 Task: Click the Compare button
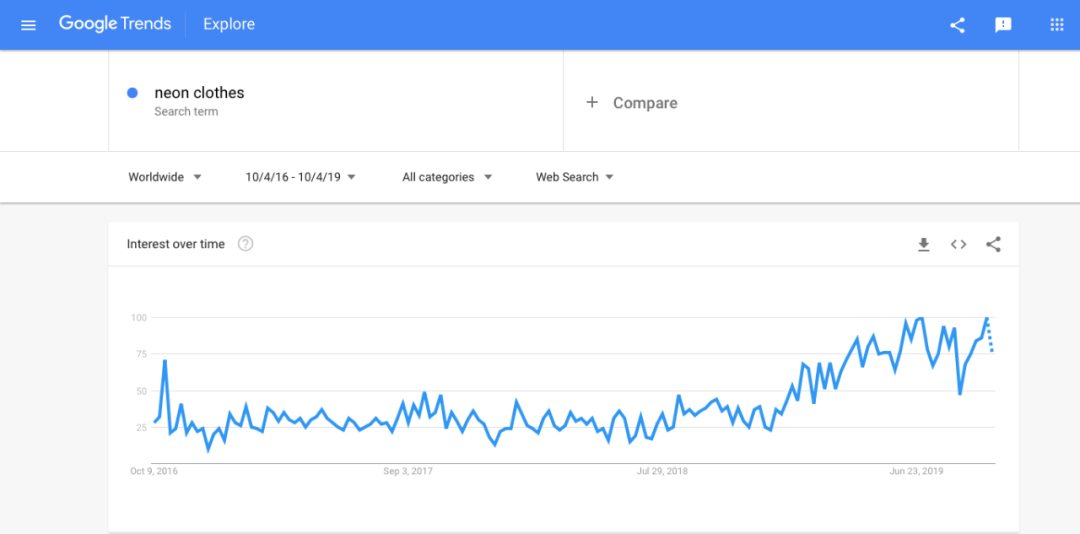(x=645, y=103)
